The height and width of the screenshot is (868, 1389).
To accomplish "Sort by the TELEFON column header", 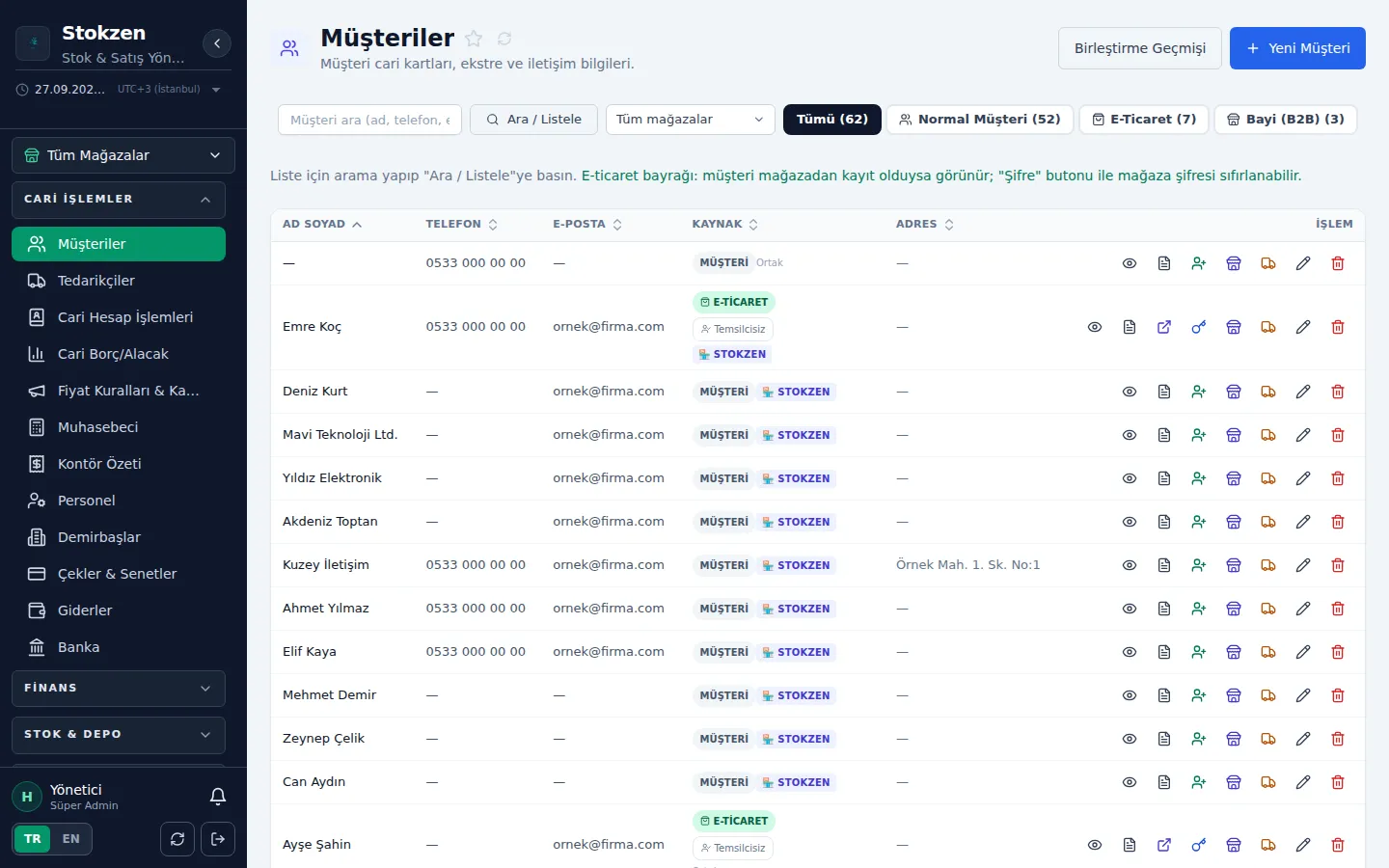I will (x=462, y=224).
